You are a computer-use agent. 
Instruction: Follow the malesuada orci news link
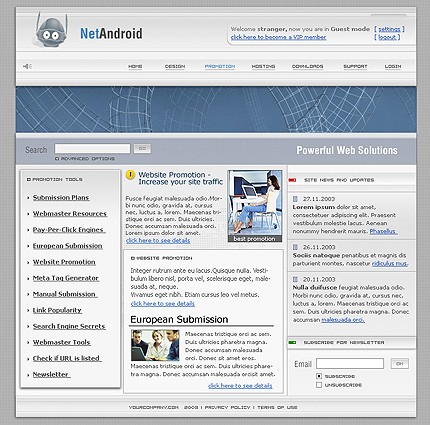pos(343,320)
